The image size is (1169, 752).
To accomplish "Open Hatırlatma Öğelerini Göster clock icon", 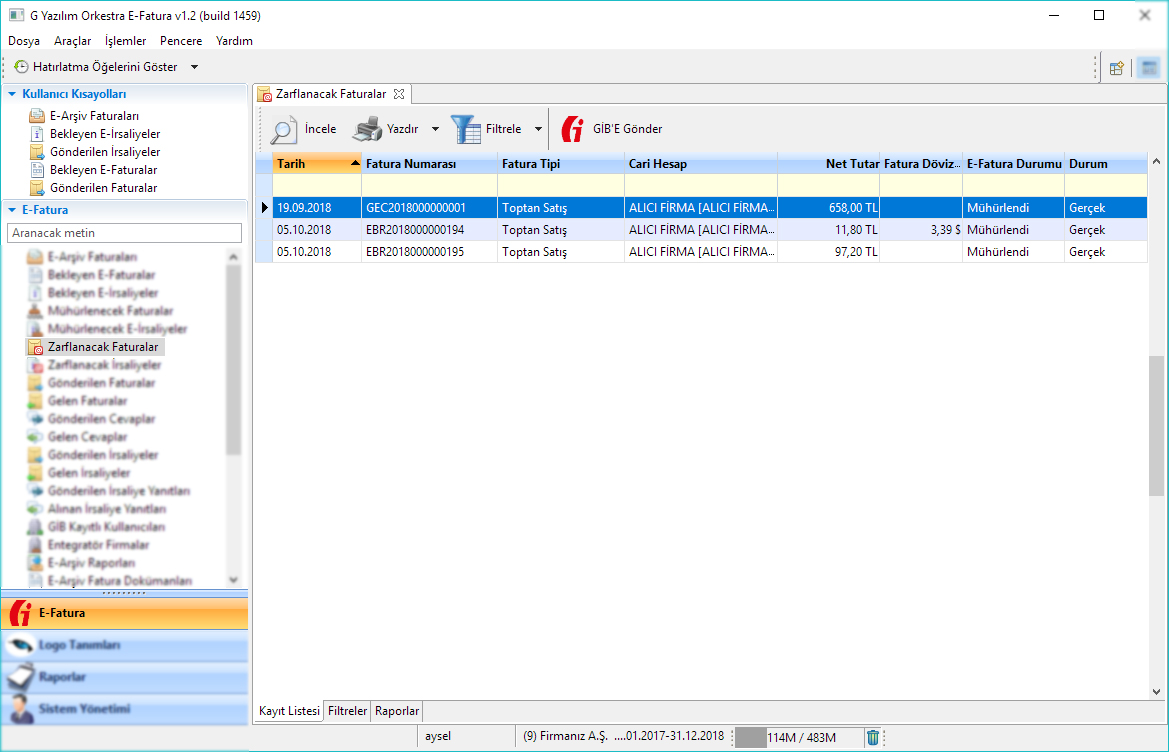I will [x=21, y=67].
